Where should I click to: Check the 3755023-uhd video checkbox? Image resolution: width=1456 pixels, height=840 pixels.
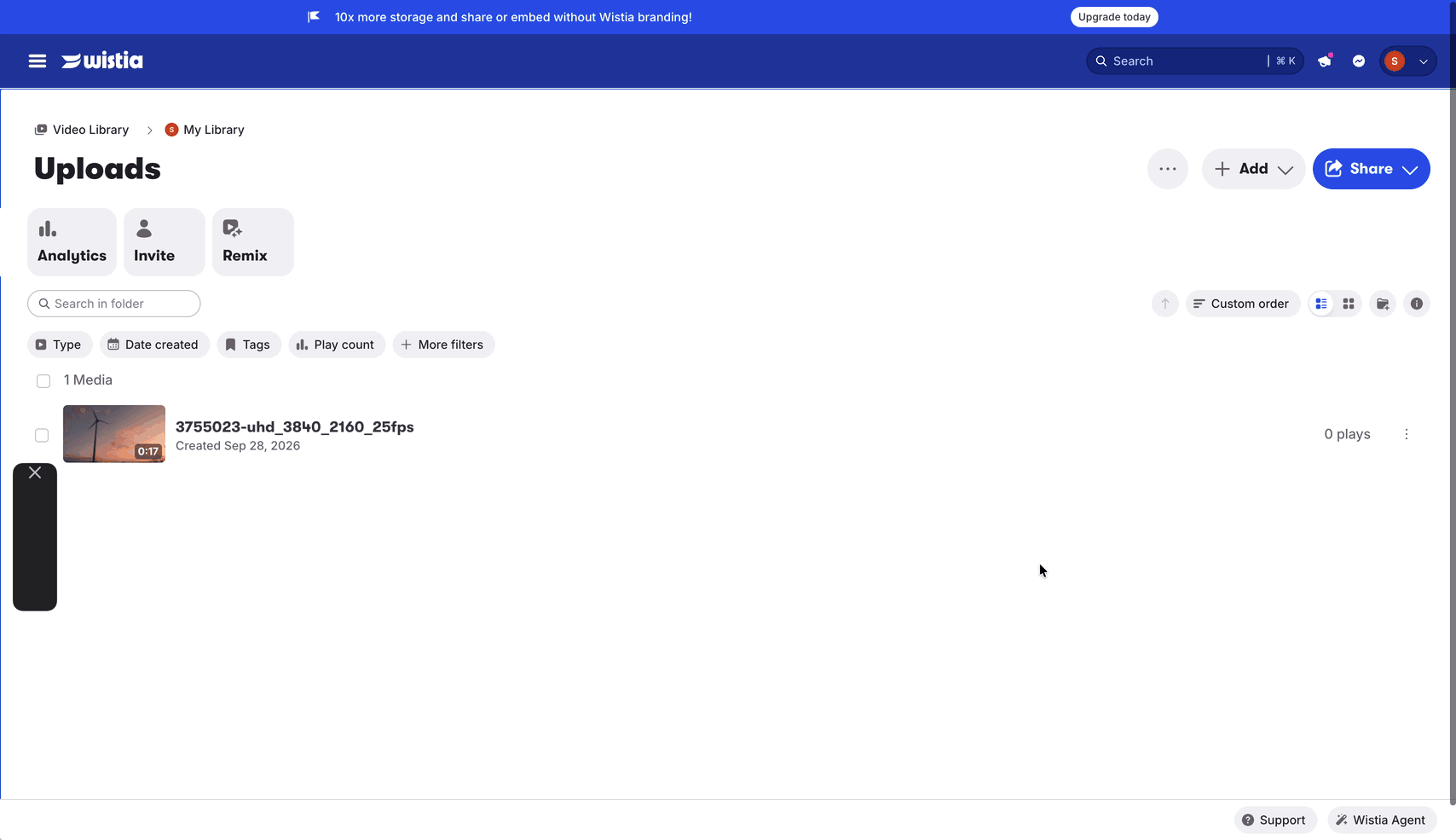tap(42, 435)
